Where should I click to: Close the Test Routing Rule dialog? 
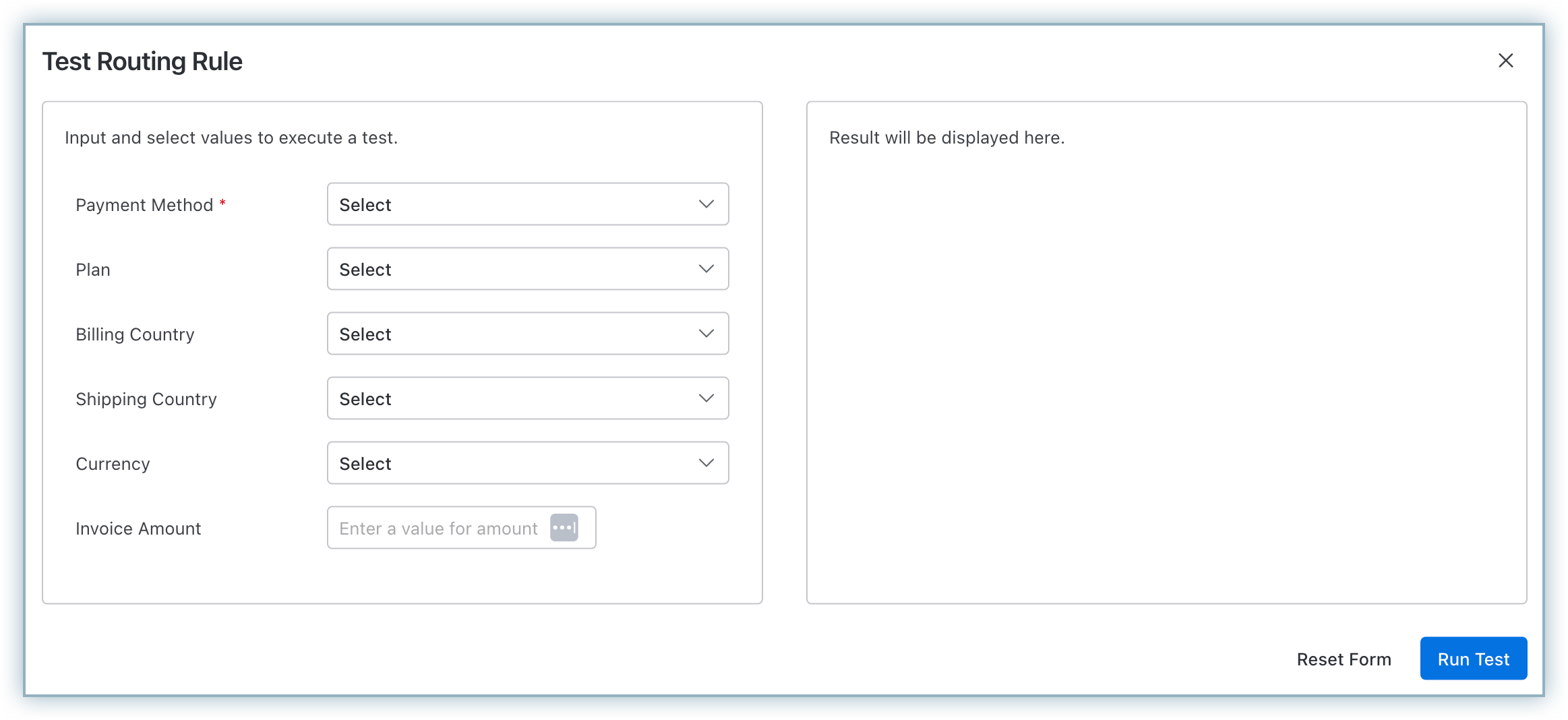tap(1505, 61)
